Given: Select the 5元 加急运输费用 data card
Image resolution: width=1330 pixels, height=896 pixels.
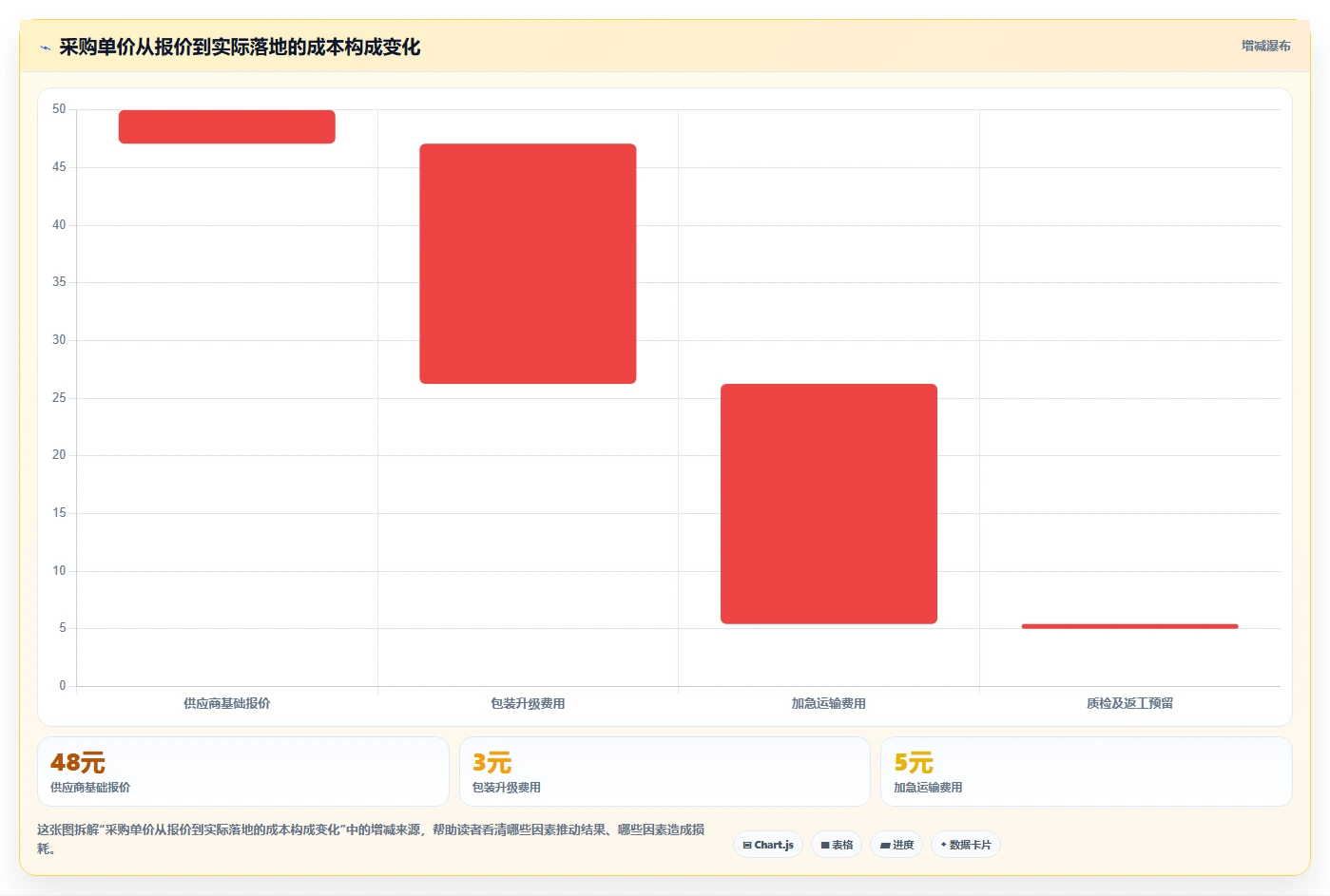Looking at the screenshot, I should [x=1087, y=772].
